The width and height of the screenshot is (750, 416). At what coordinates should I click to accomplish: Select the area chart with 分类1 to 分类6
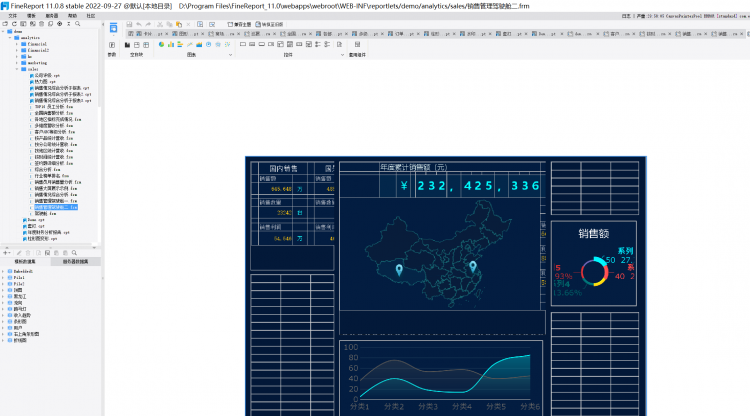(x=441, y=377)
